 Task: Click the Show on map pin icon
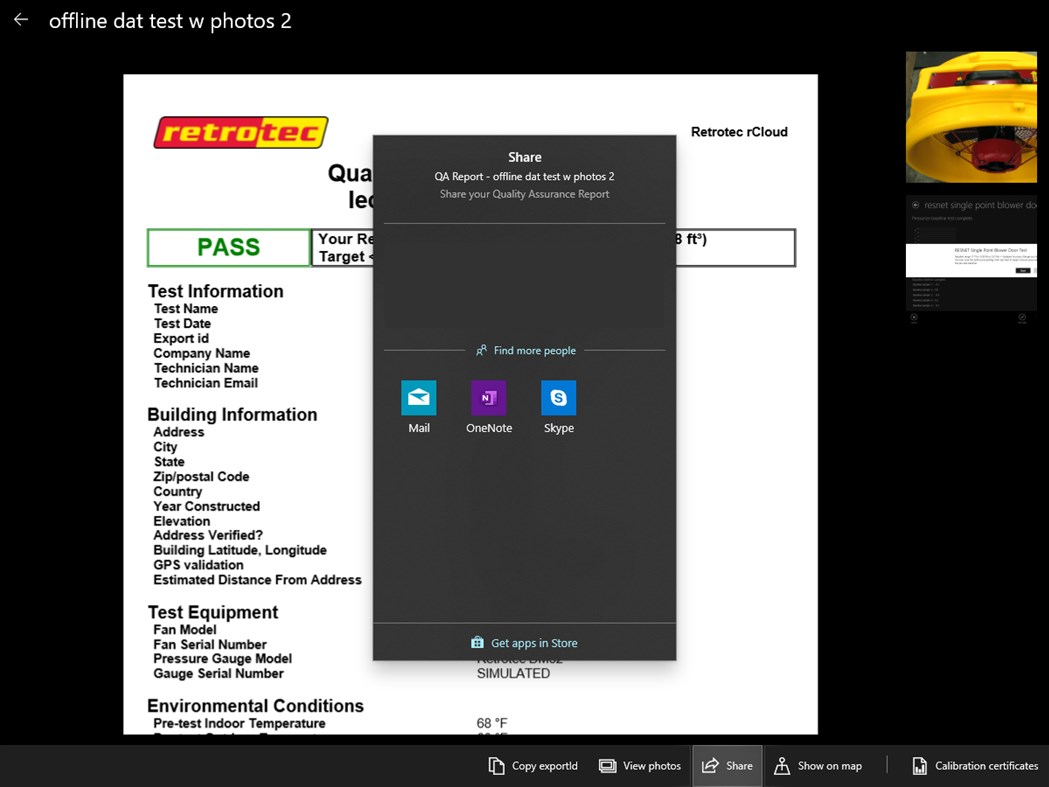pos(782,765)
